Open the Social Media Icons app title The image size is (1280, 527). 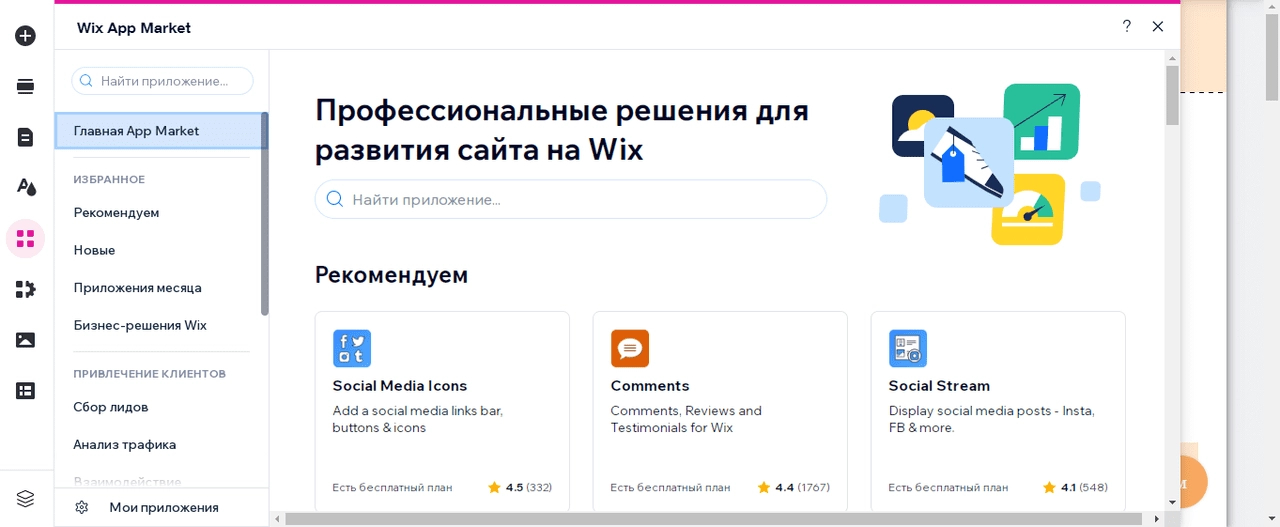coord(400,386)
